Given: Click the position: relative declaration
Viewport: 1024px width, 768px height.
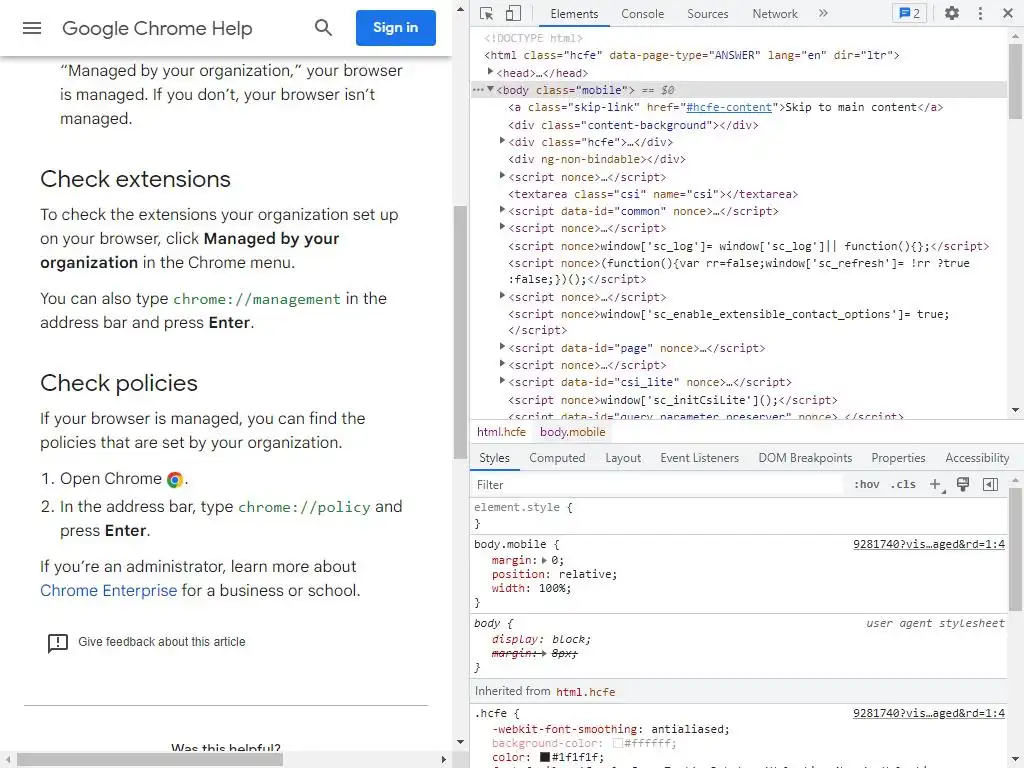Looking at the screenshot, I should [x=554, y=574].
